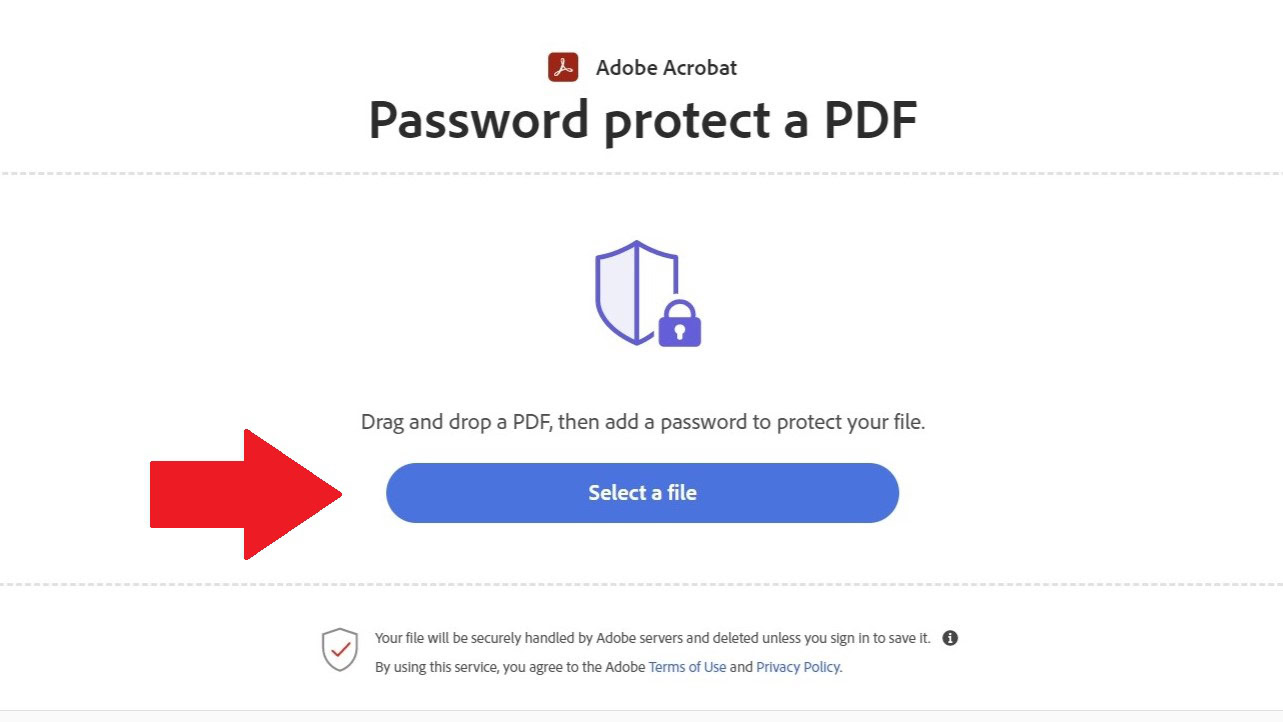
Task: Click the word "Password" in the title
Action: pyautogui.click(x=478, y=120)
